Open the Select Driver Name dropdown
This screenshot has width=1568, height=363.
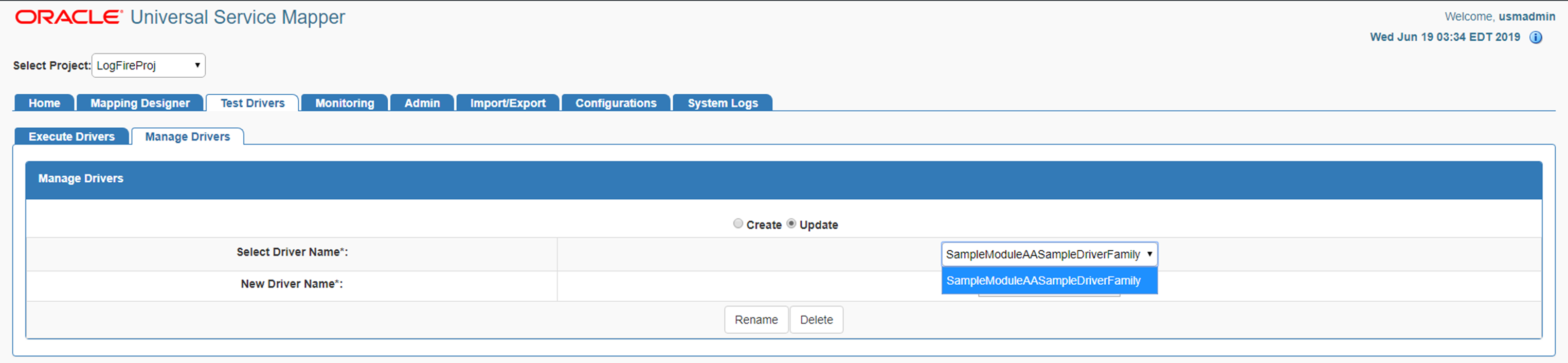(1049, 254)
